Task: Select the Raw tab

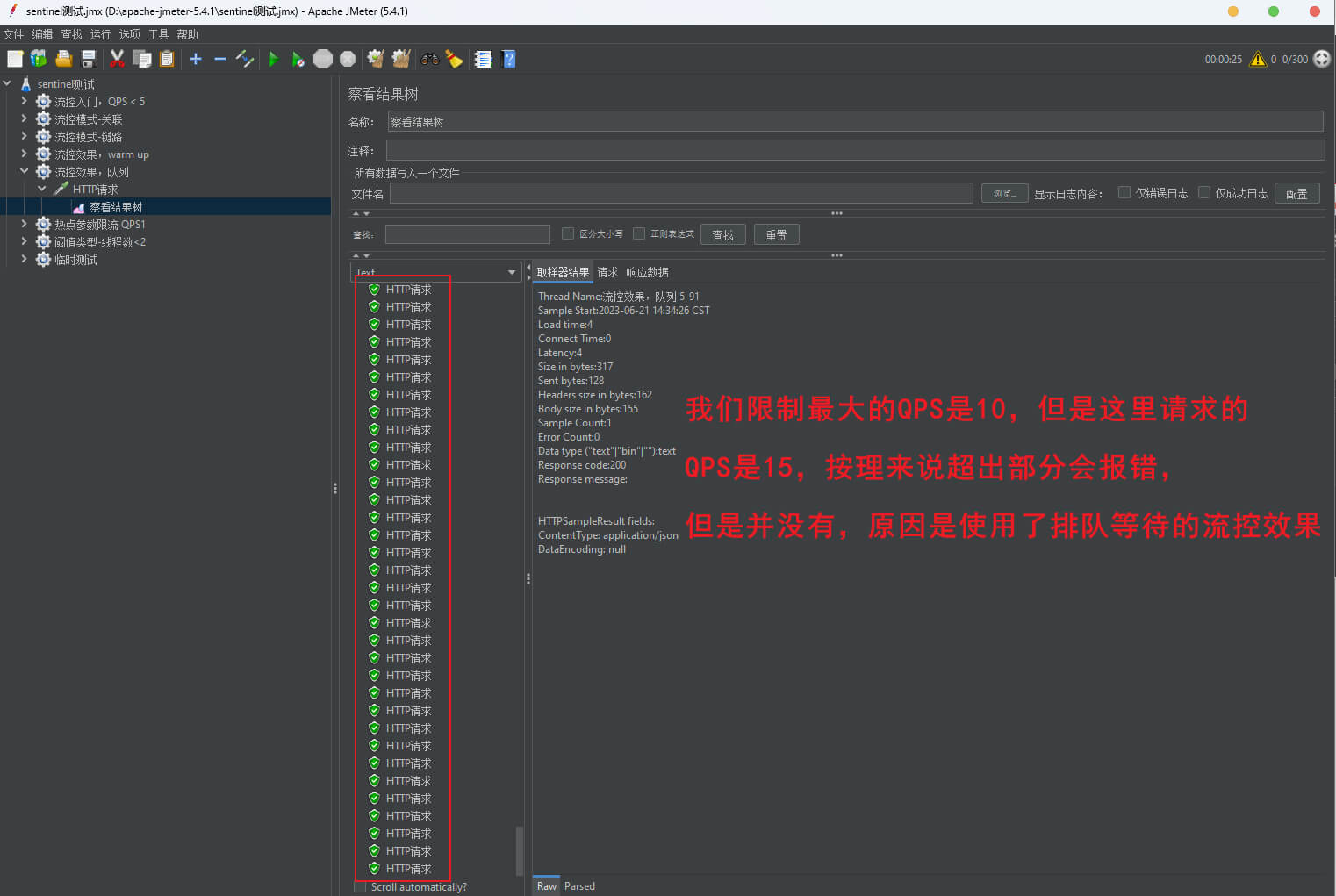Action: click(x=546, y=886)
